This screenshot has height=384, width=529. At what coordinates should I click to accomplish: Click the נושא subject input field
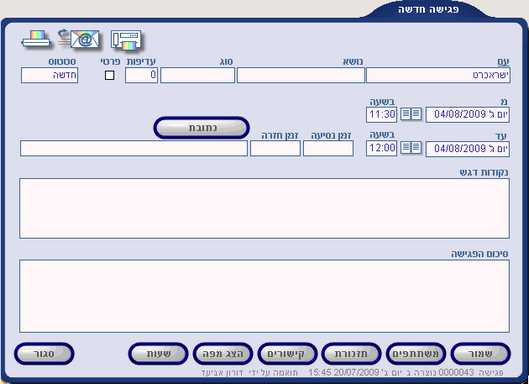pos(301,75)
